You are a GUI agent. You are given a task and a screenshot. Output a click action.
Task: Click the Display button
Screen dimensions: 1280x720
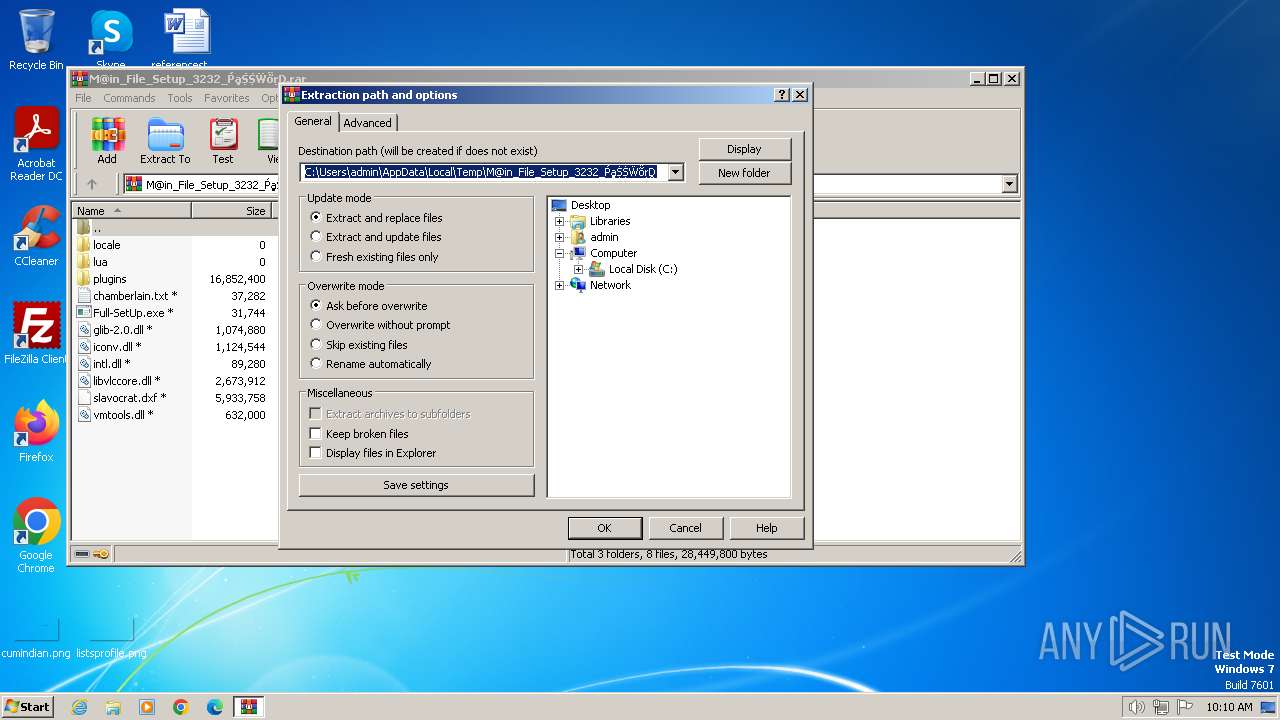tap(744, 149)
